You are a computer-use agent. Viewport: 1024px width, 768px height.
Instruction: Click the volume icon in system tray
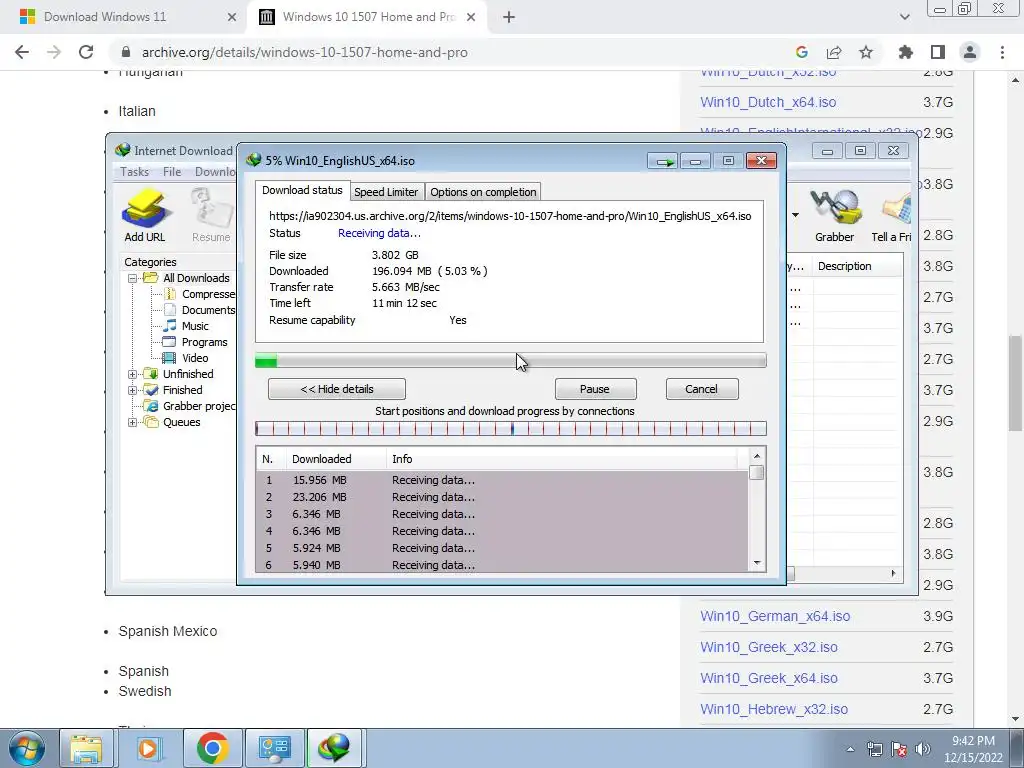click(x=923, y=750)
